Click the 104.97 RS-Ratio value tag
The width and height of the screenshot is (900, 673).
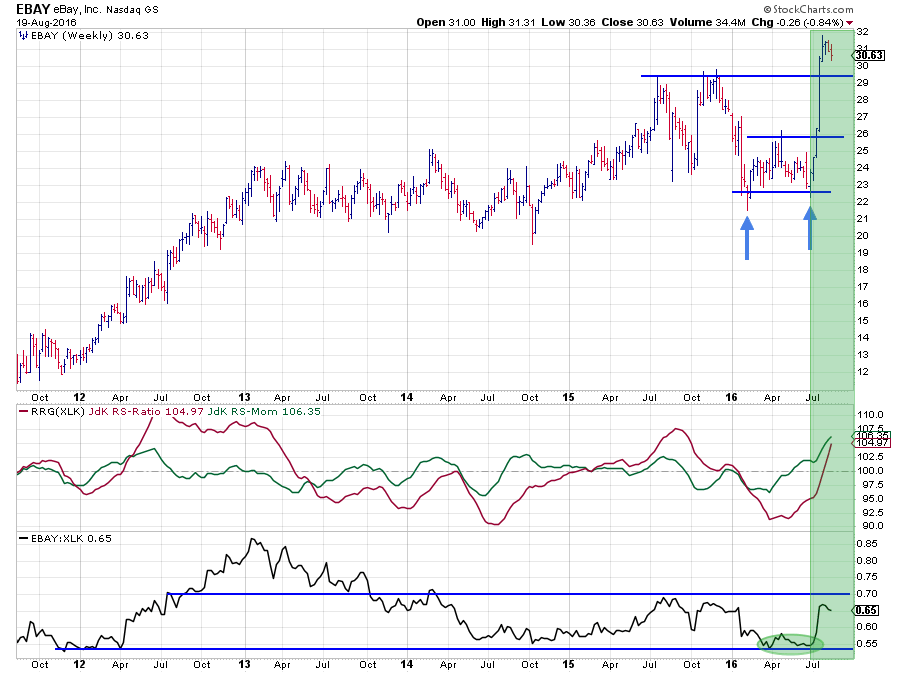(x=871, y=443)
